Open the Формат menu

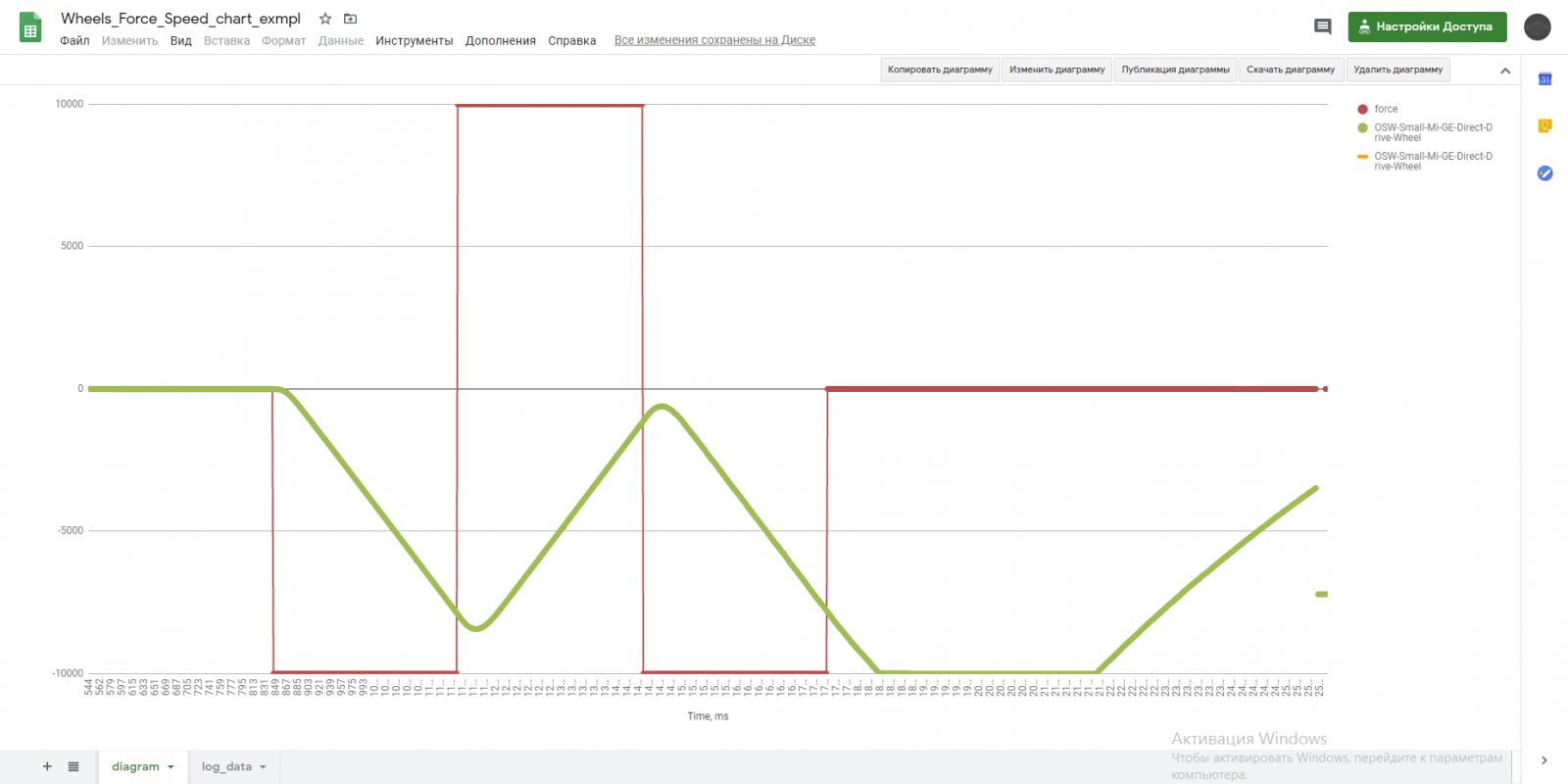(284, 41)
